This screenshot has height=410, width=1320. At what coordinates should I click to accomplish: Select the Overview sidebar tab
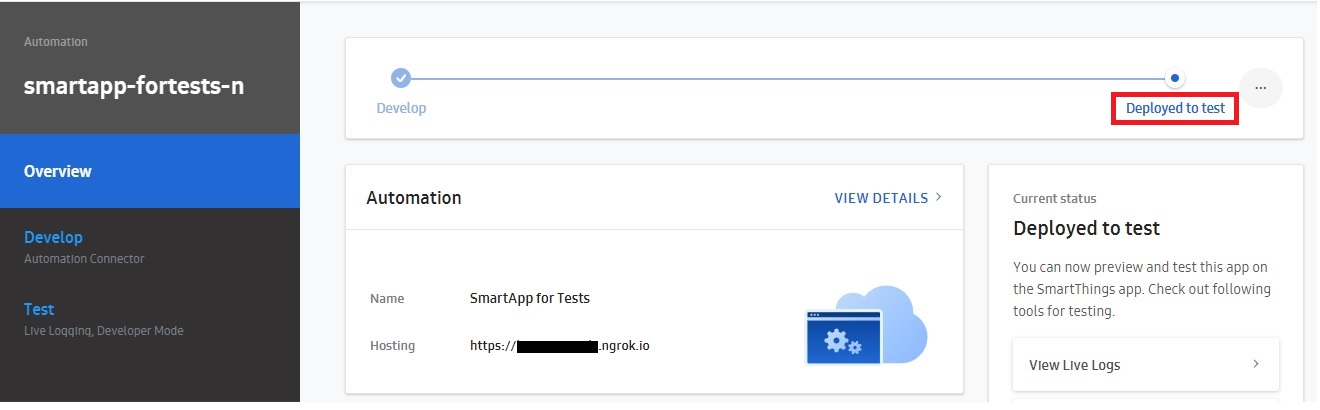point(150,171)
